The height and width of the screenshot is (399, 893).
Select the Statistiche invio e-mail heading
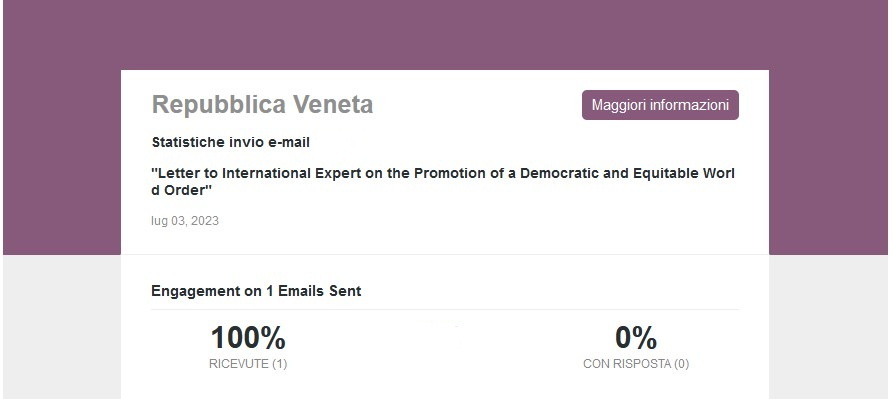231,142
